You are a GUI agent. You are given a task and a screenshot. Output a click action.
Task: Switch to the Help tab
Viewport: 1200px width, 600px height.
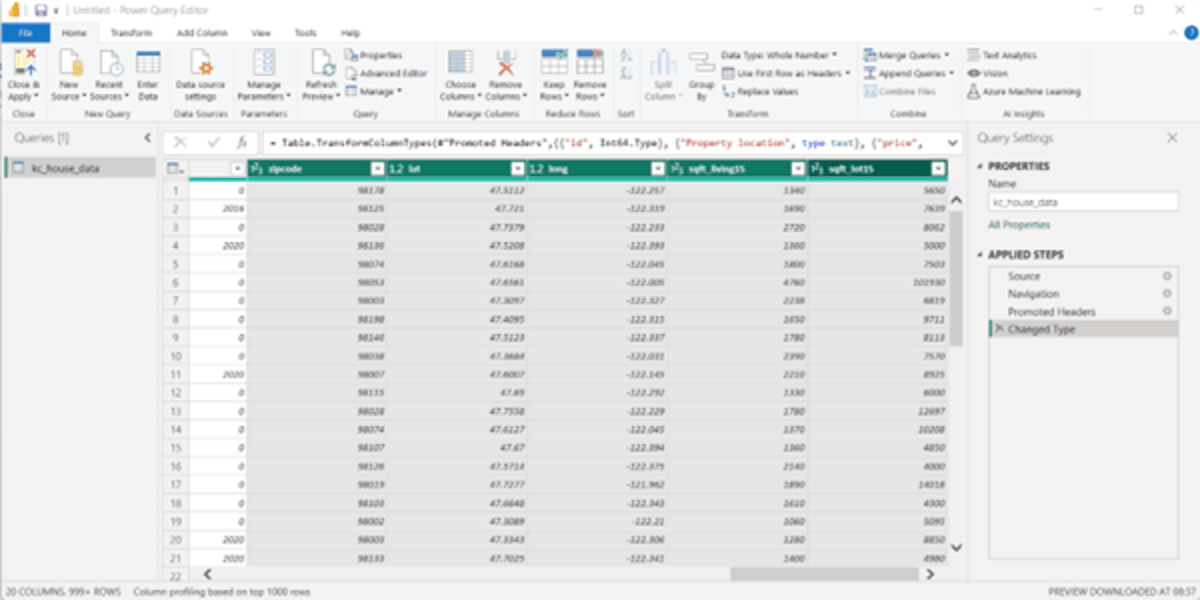tap(350, 33)
